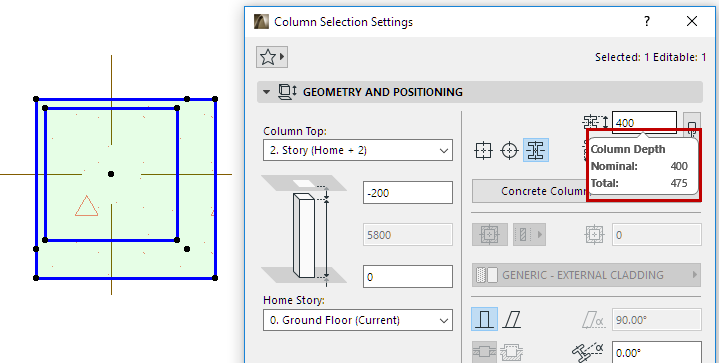Open the dialog's help question mark
The width and height of the screenshot is (719, 363).
coord(647,21)
